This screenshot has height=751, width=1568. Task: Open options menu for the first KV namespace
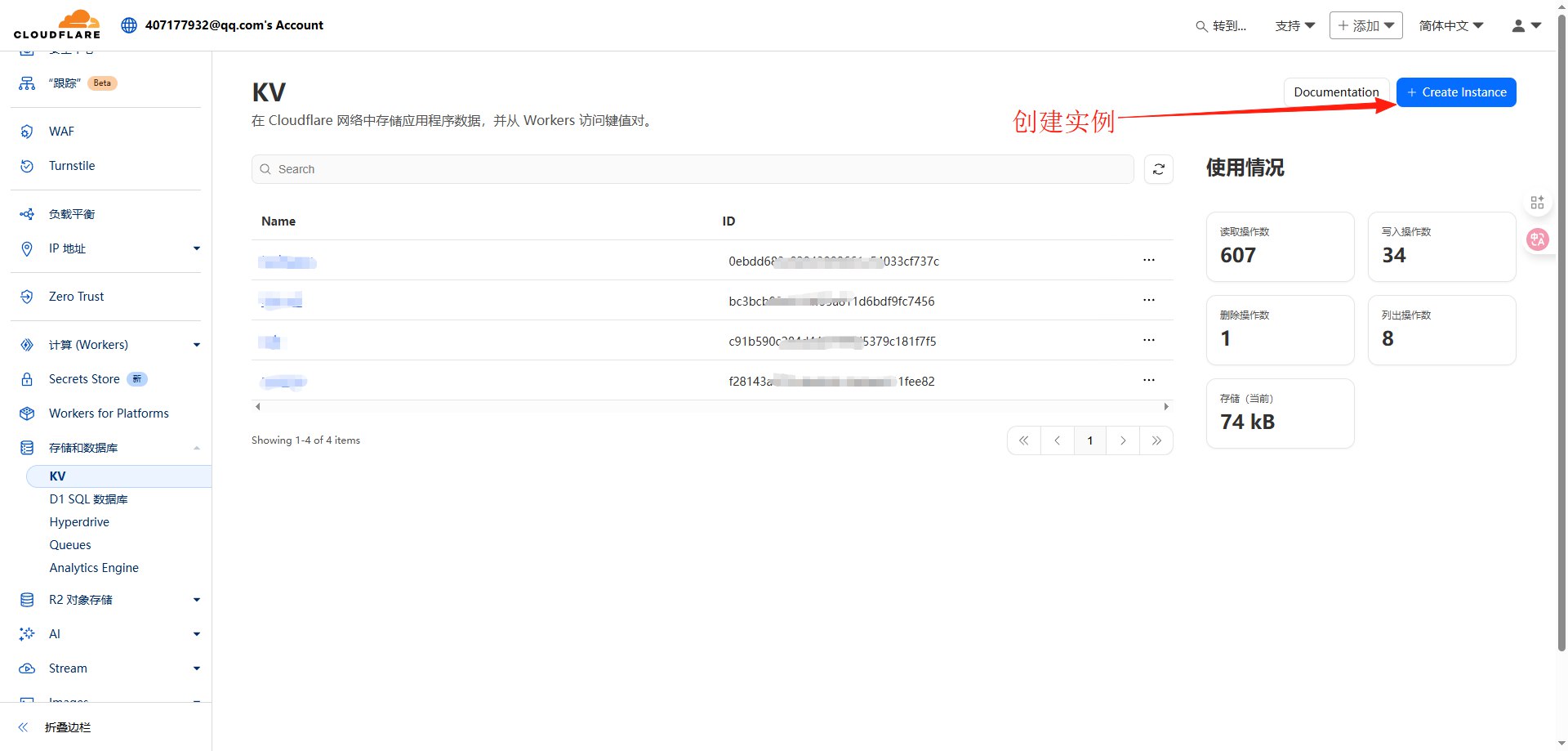click(x=1148, y=260)
